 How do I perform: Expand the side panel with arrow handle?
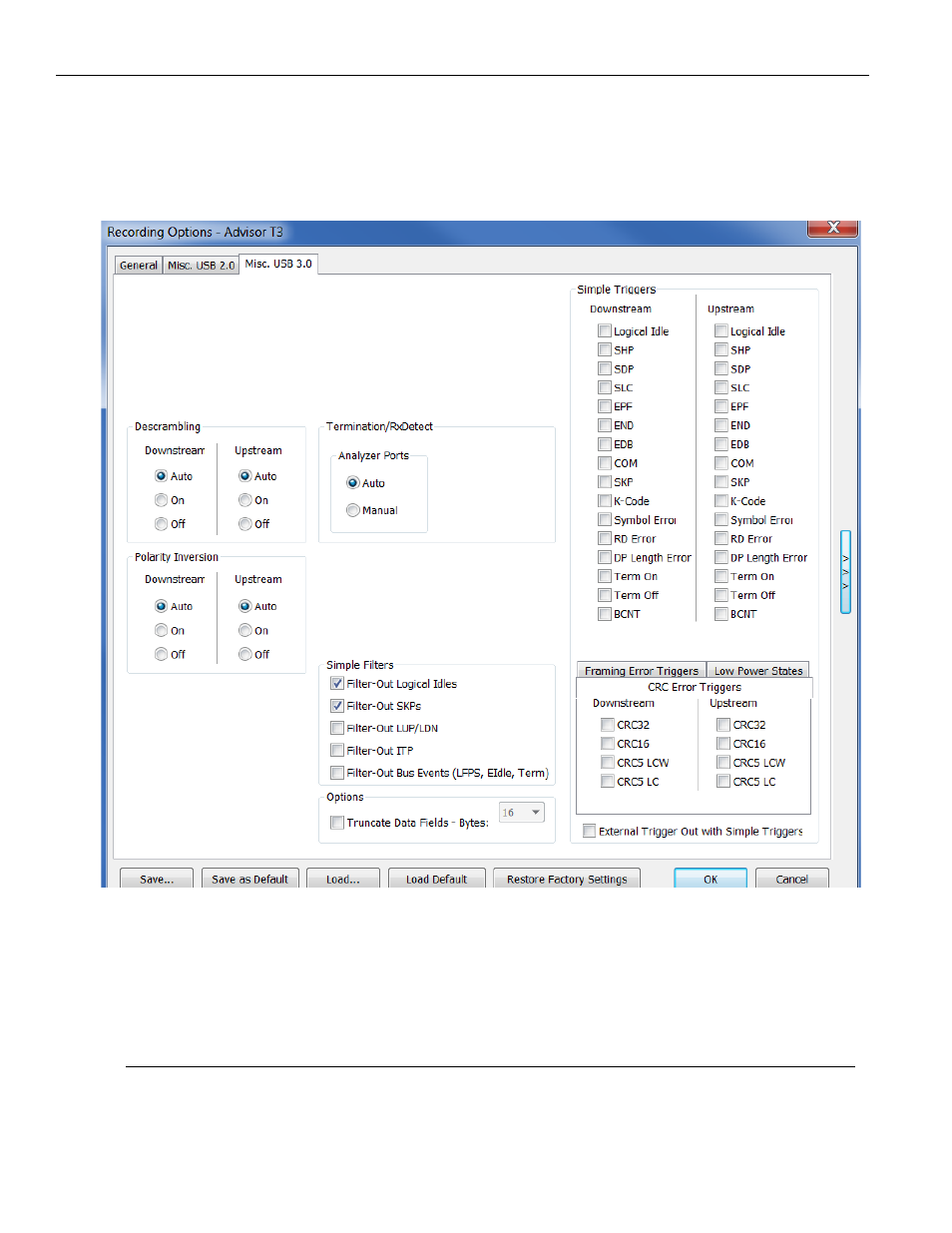[845, 572]
